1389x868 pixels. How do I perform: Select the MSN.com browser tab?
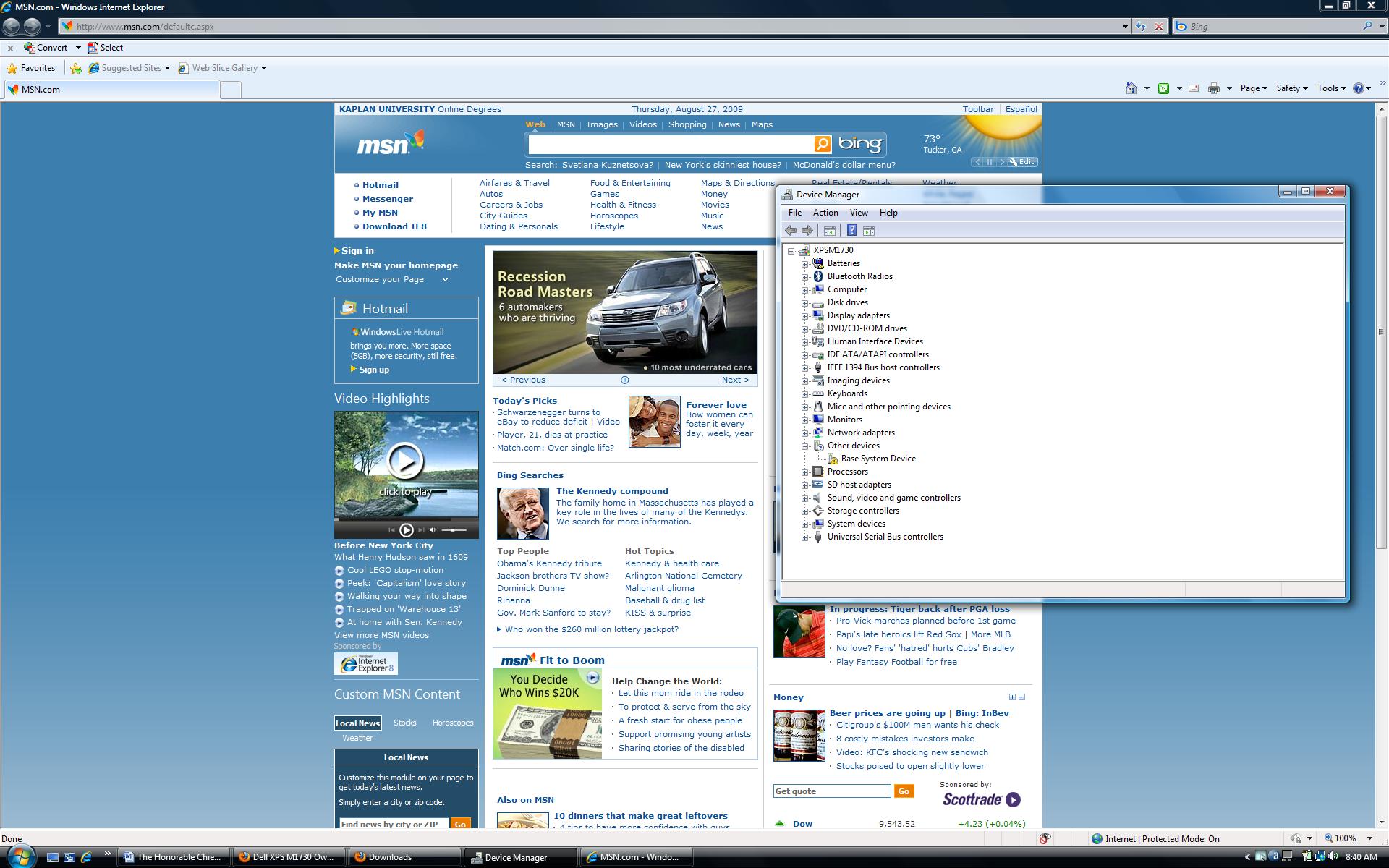click(112, 90)
